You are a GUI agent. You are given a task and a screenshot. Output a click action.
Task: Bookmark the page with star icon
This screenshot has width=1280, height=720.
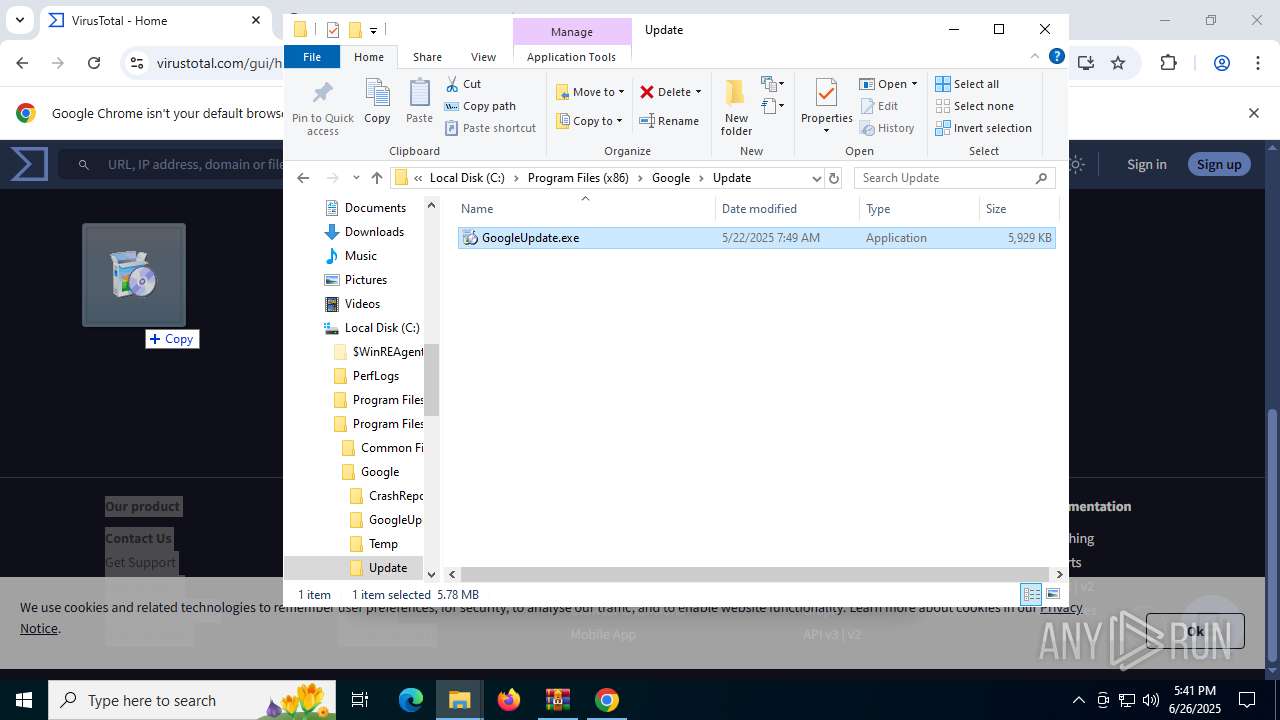coord(1118,63)
